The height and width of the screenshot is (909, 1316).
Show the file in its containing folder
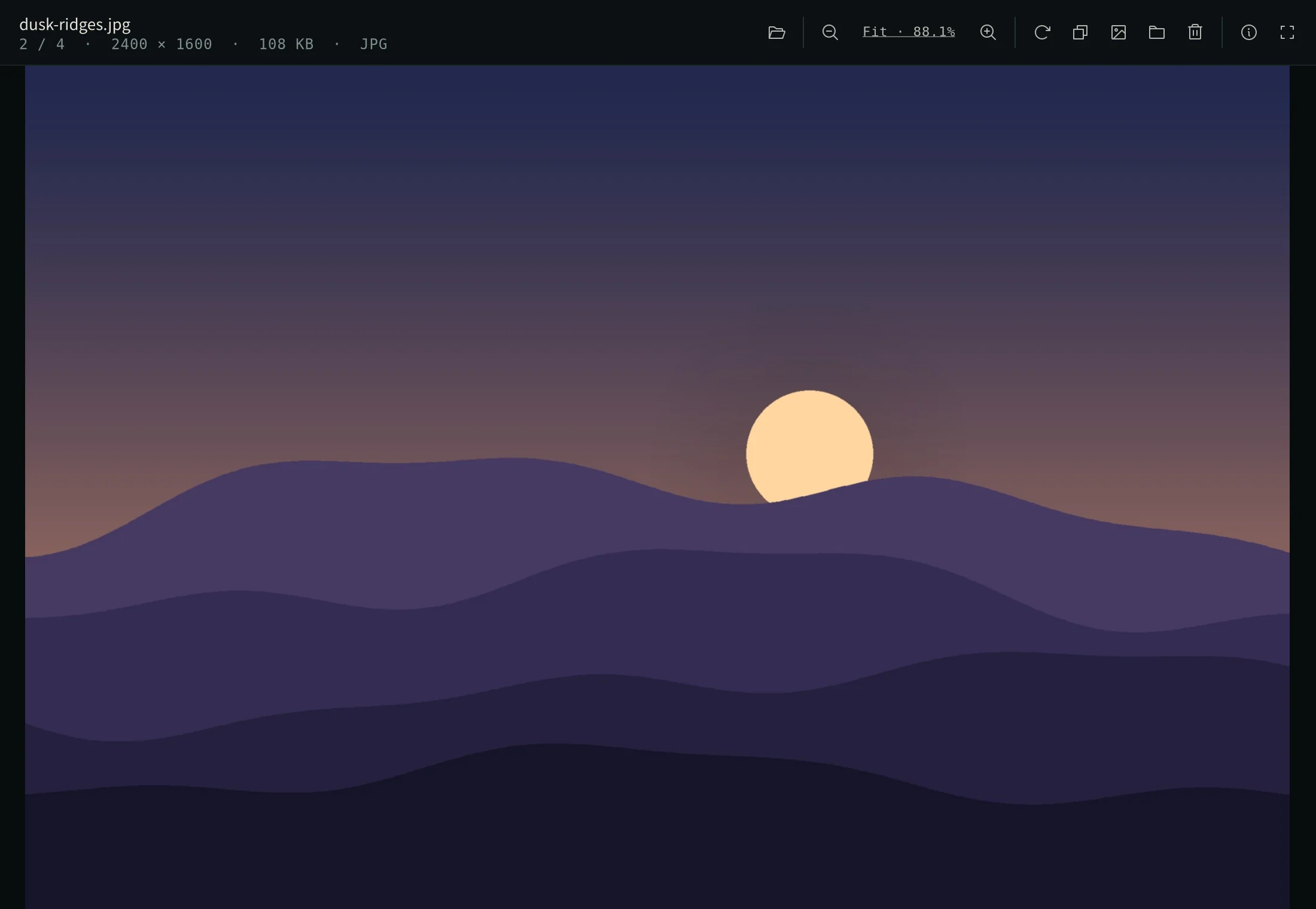tap(1157, 32)
